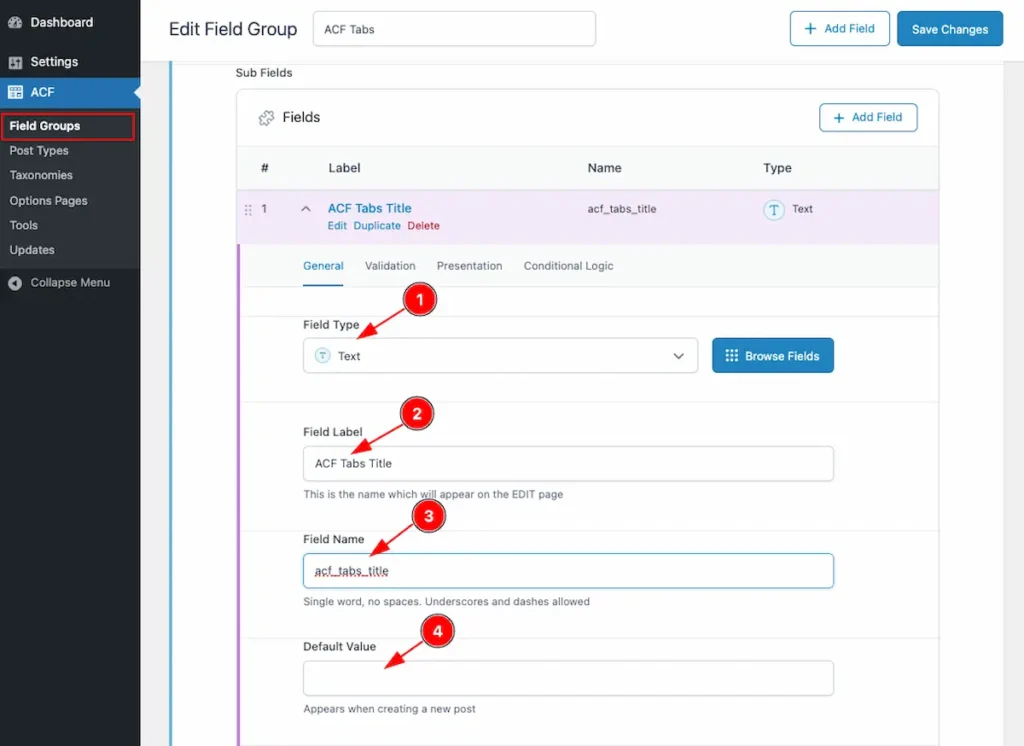Image resolution: width=1024 pixels, height=746 pixels.
Task: Click the Fields puzzle-piece icon
Action: click(266, 118)
